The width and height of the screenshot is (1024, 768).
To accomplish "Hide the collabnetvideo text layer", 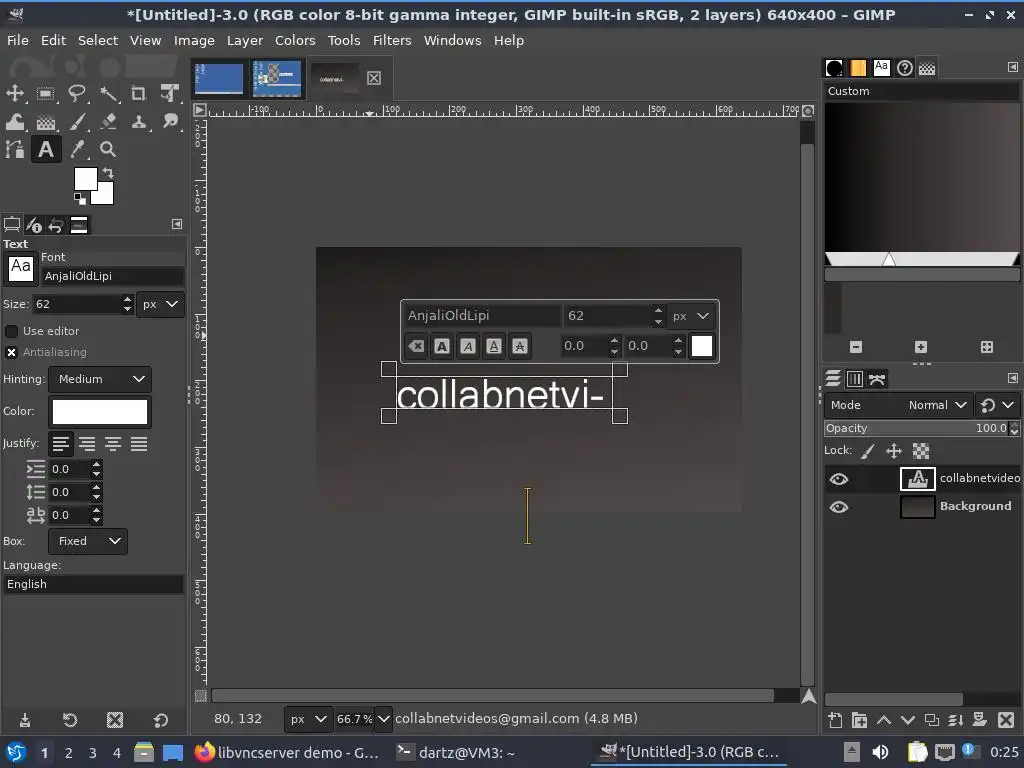I will [839, 479].
